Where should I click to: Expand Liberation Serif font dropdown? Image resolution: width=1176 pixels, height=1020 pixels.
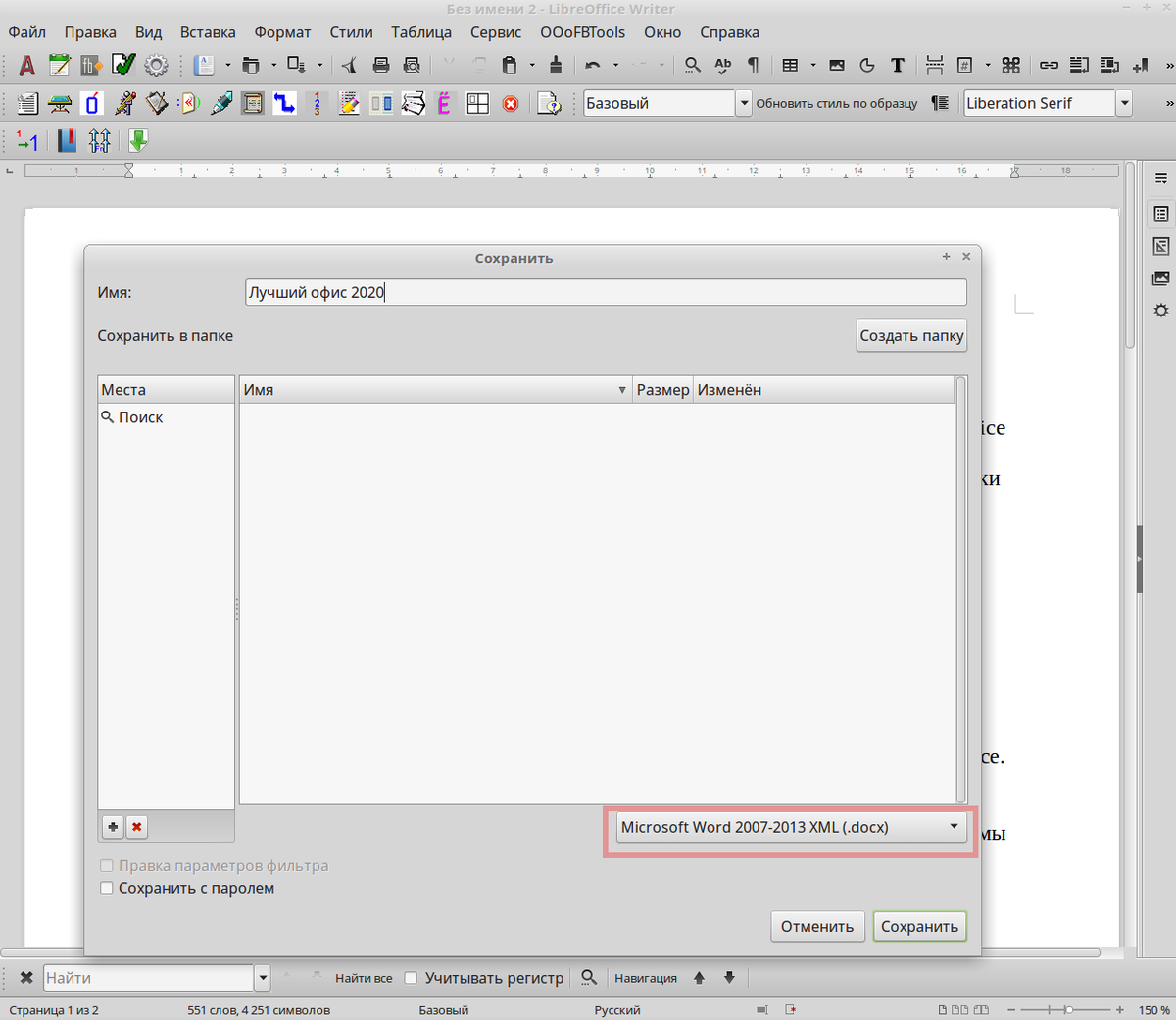1125,103
